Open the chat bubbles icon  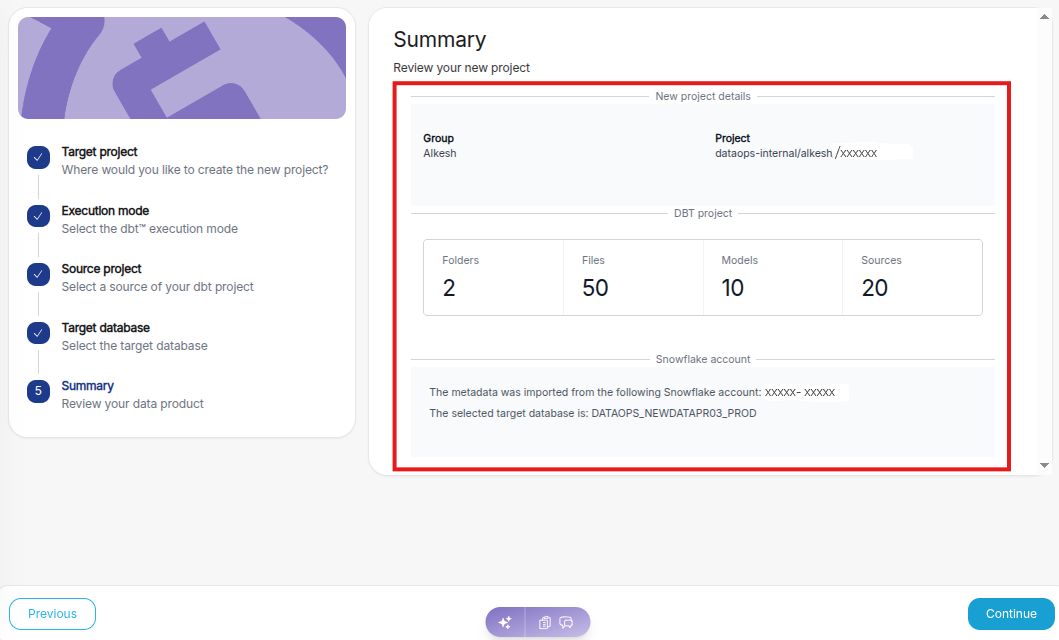click(566, 622)
